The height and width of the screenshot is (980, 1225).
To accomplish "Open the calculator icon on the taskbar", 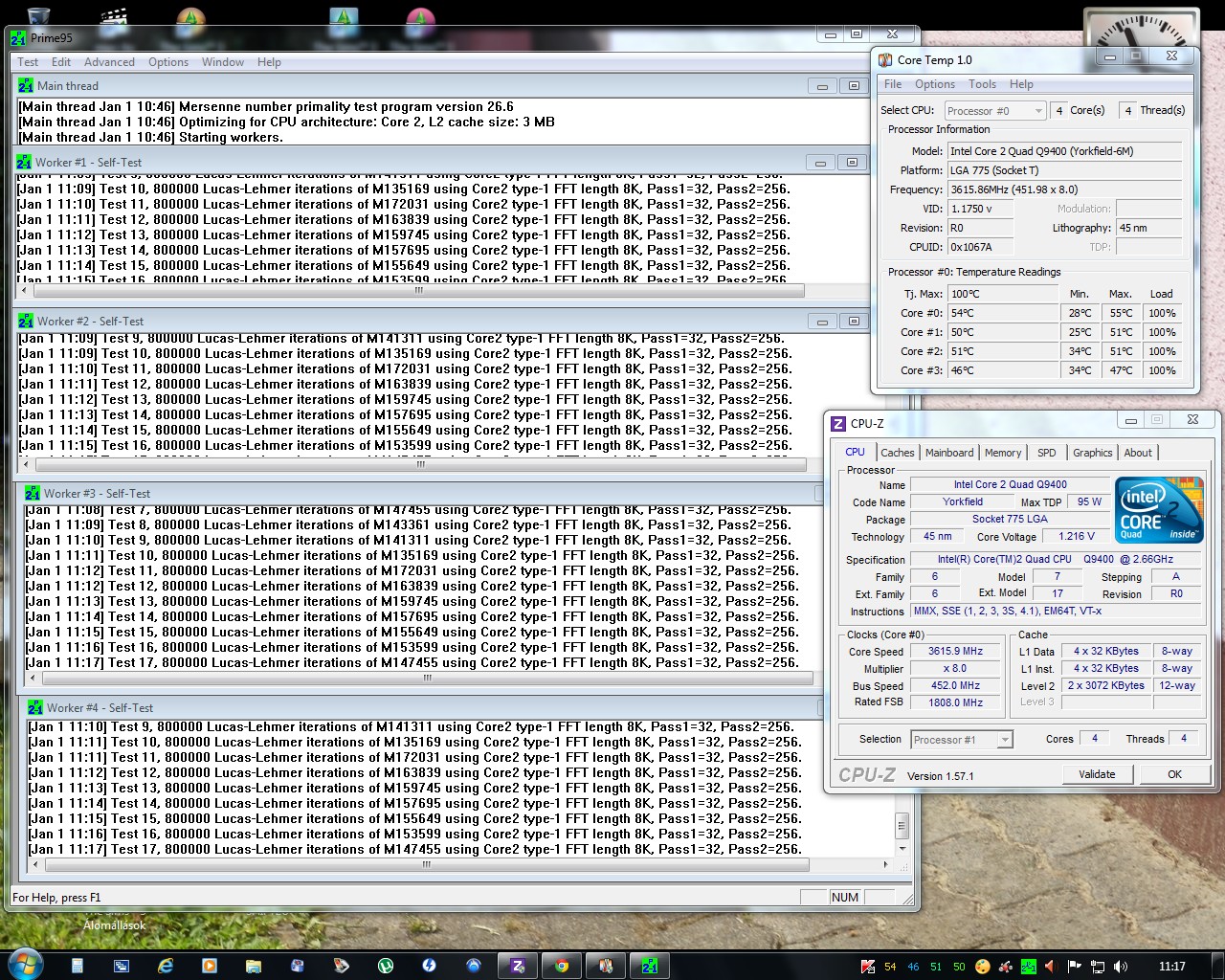I will pos(78,966).
